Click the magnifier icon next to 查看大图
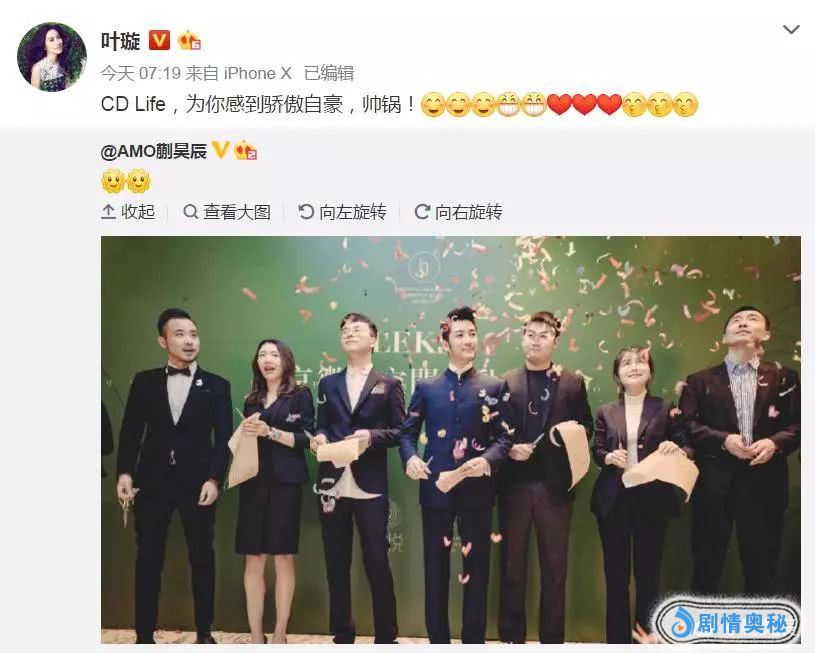This screenshot has height=653, width=815. 191,212
